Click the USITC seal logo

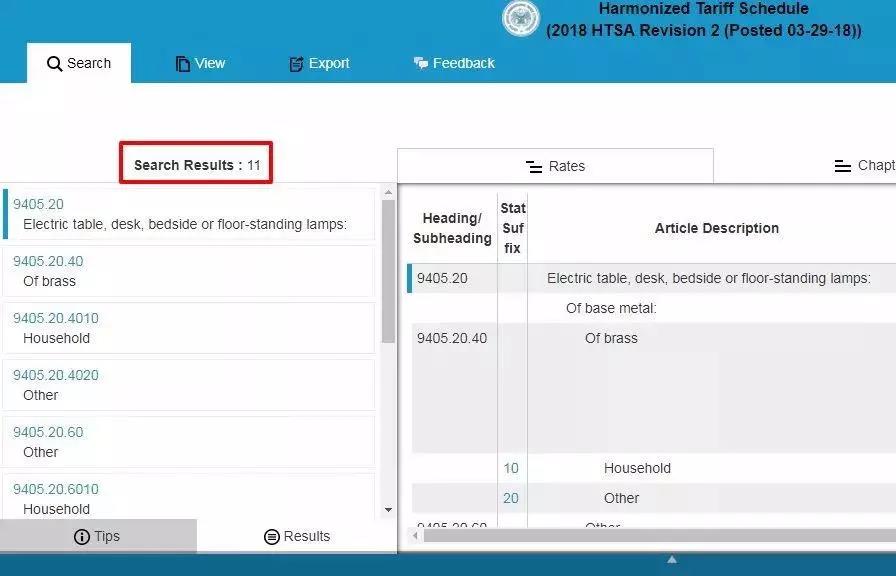click(521, 18)
